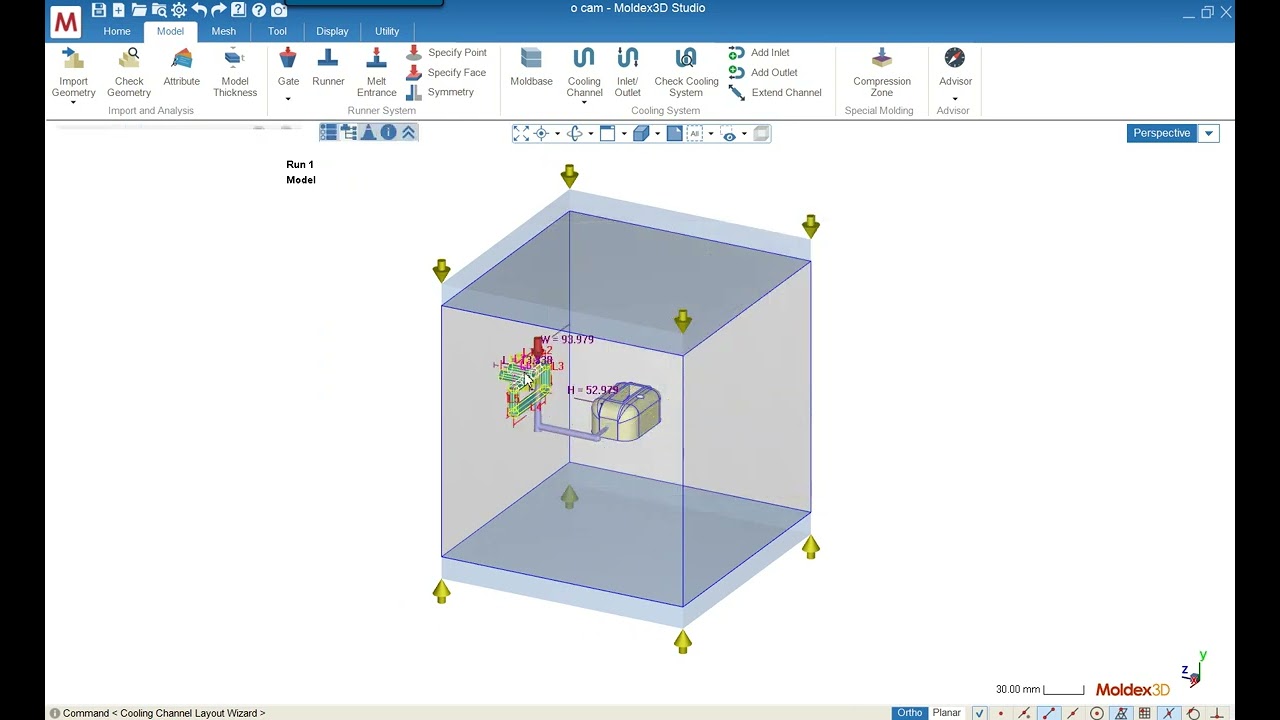1280x720 pixels.
Task: Open the list view icon in panel toolbar
Action: [x=329, y=132]
